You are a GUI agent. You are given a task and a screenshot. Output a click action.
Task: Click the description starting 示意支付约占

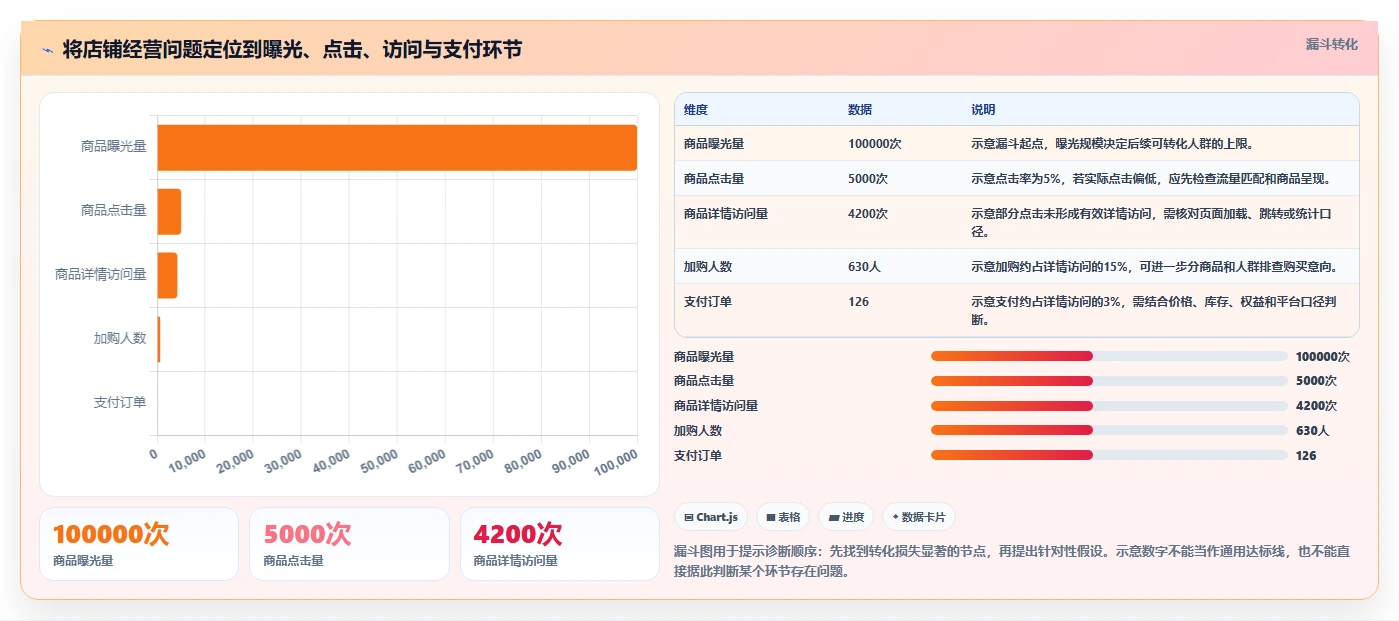(1154, 310)
